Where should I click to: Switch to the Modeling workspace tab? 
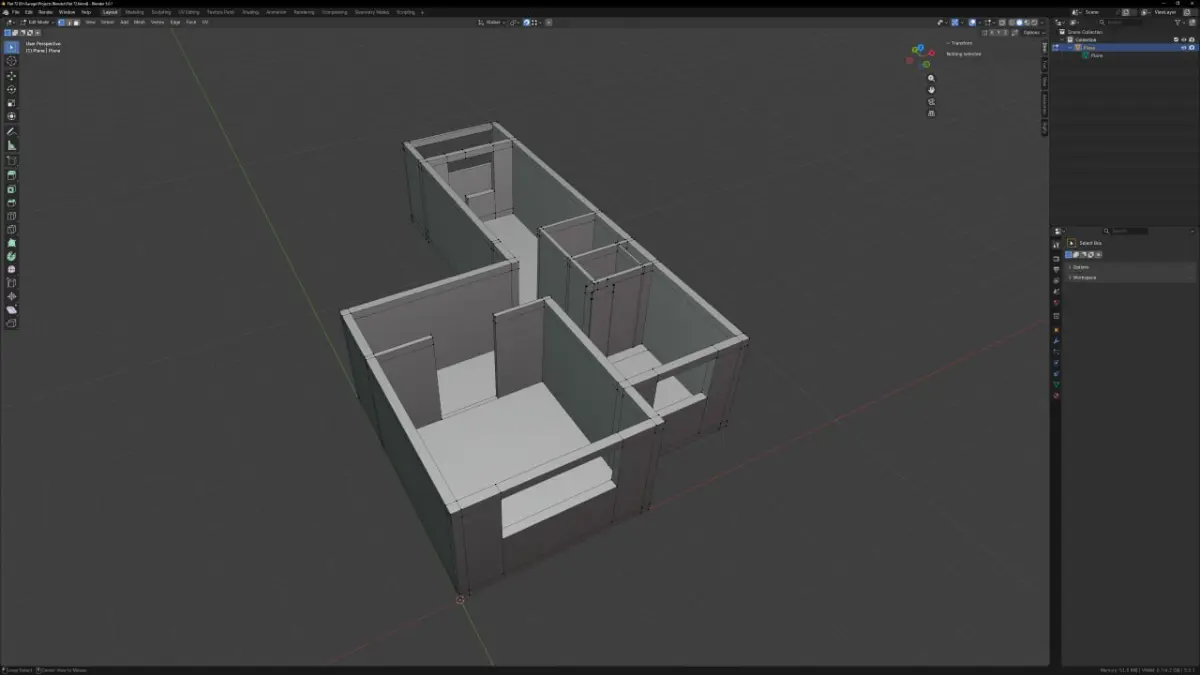click(135, 12)
